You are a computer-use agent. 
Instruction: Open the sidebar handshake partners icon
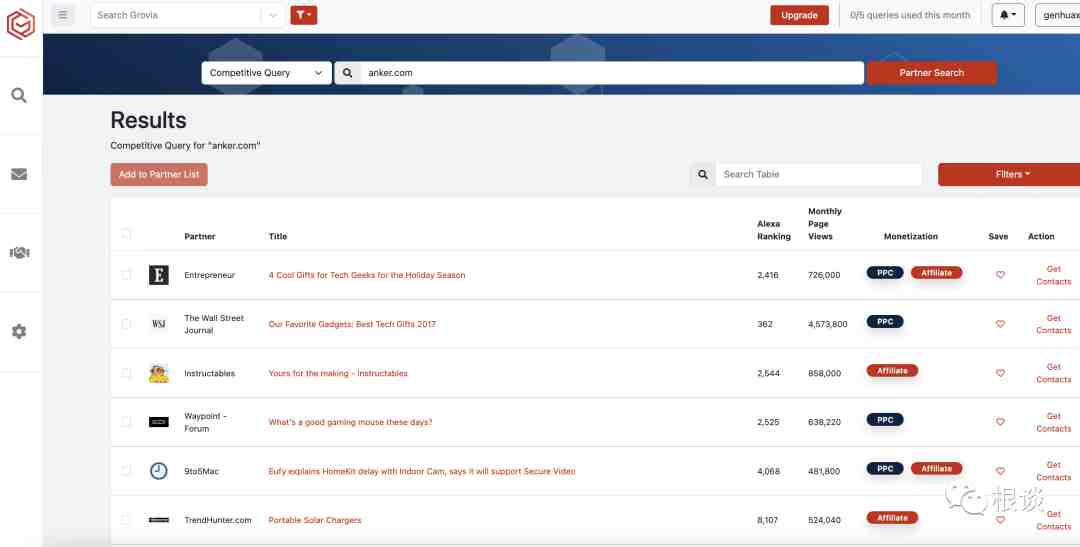(19, 253)
